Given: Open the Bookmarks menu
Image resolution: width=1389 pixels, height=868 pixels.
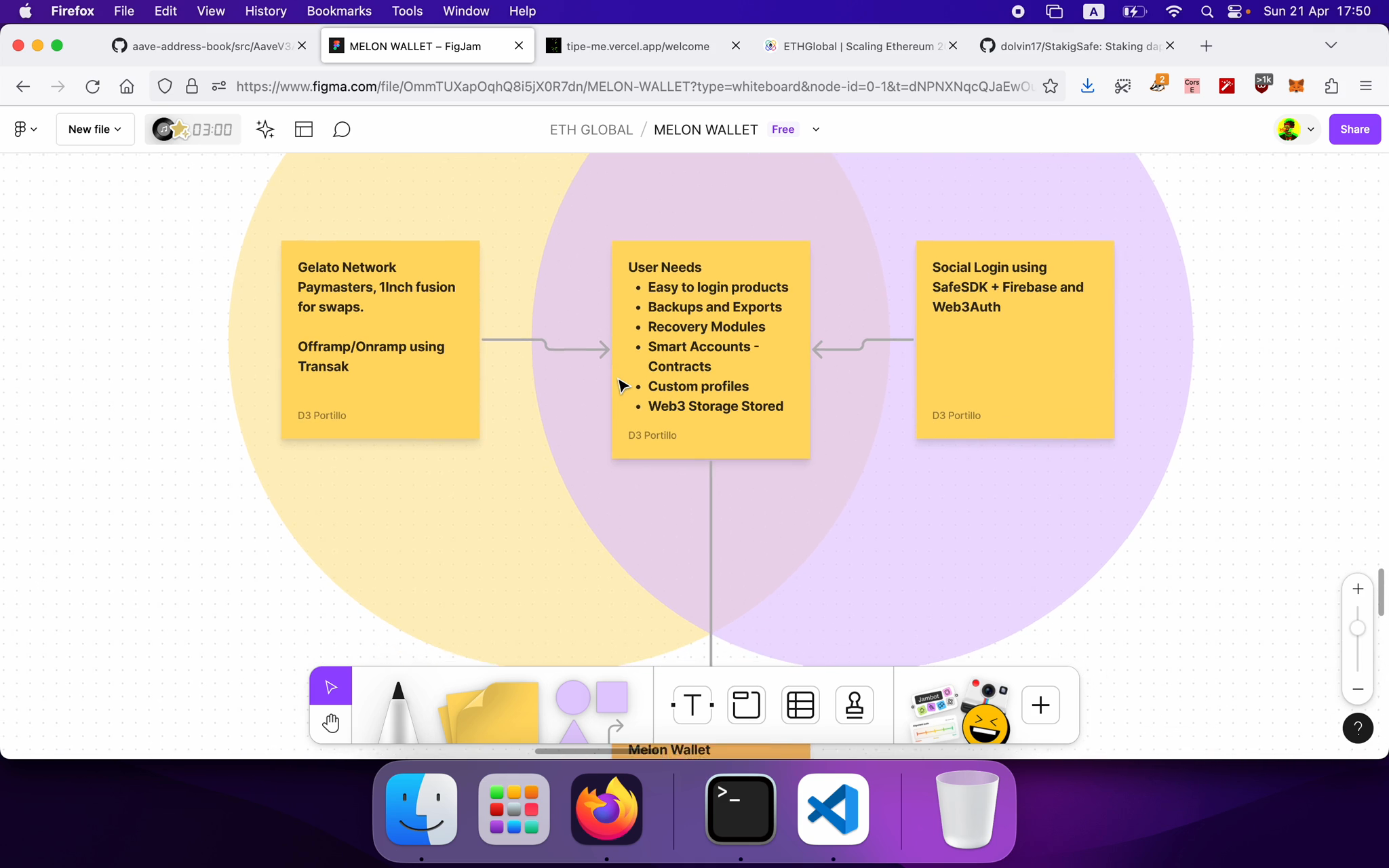Looking at the screenshot, I should click(x=339, y=11).
